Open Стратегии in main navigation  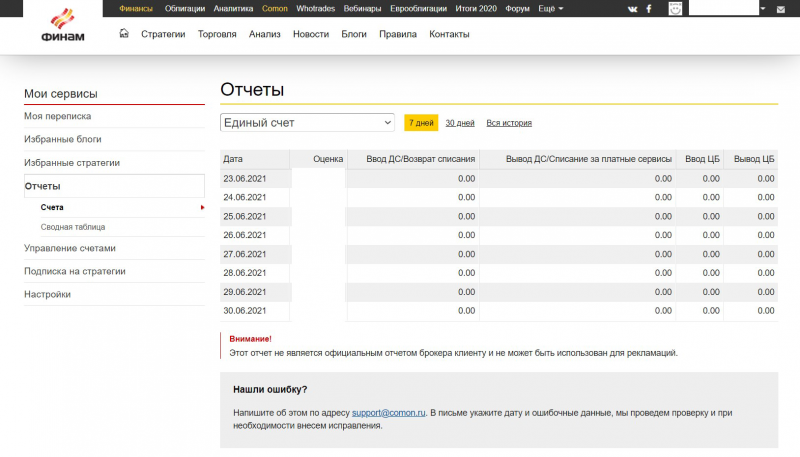[x=163, y=34]
